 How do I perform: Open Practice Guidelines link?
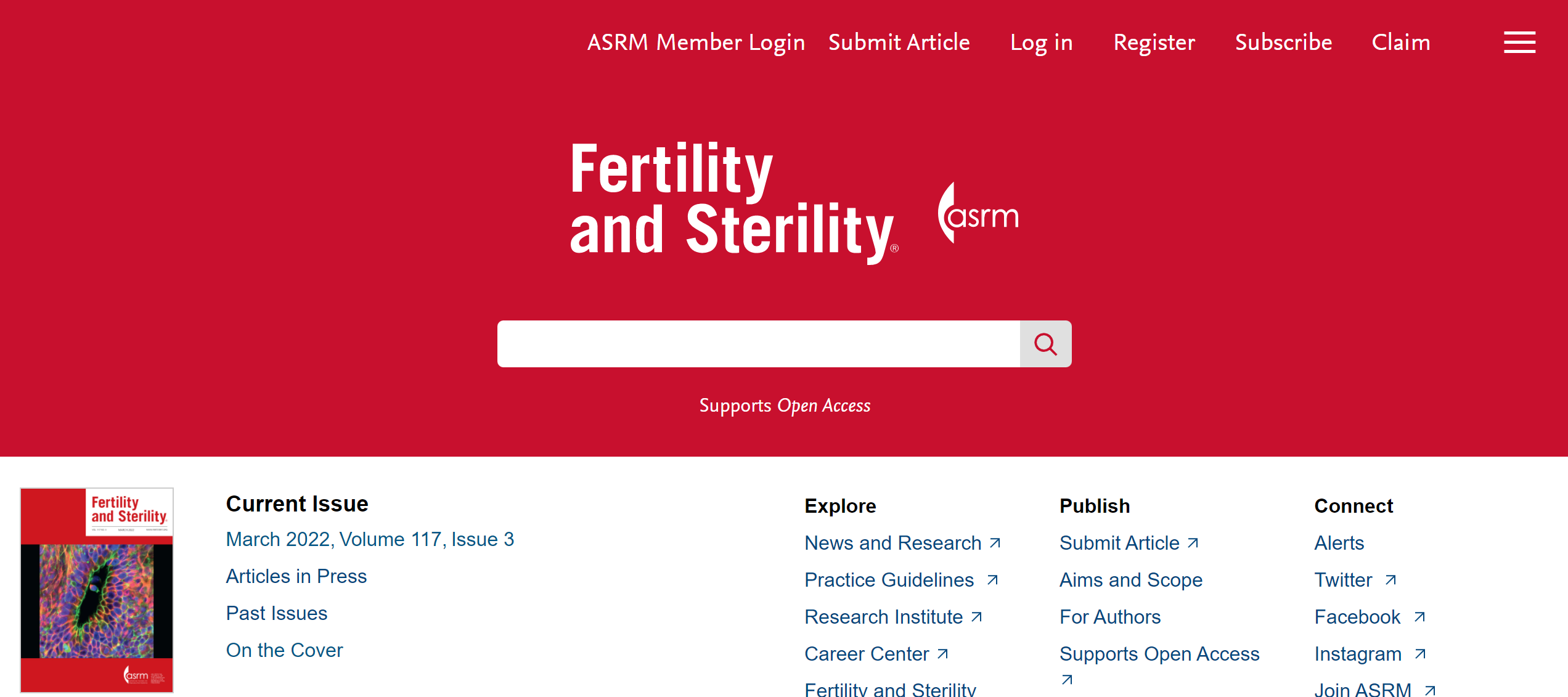pos(889,580)
